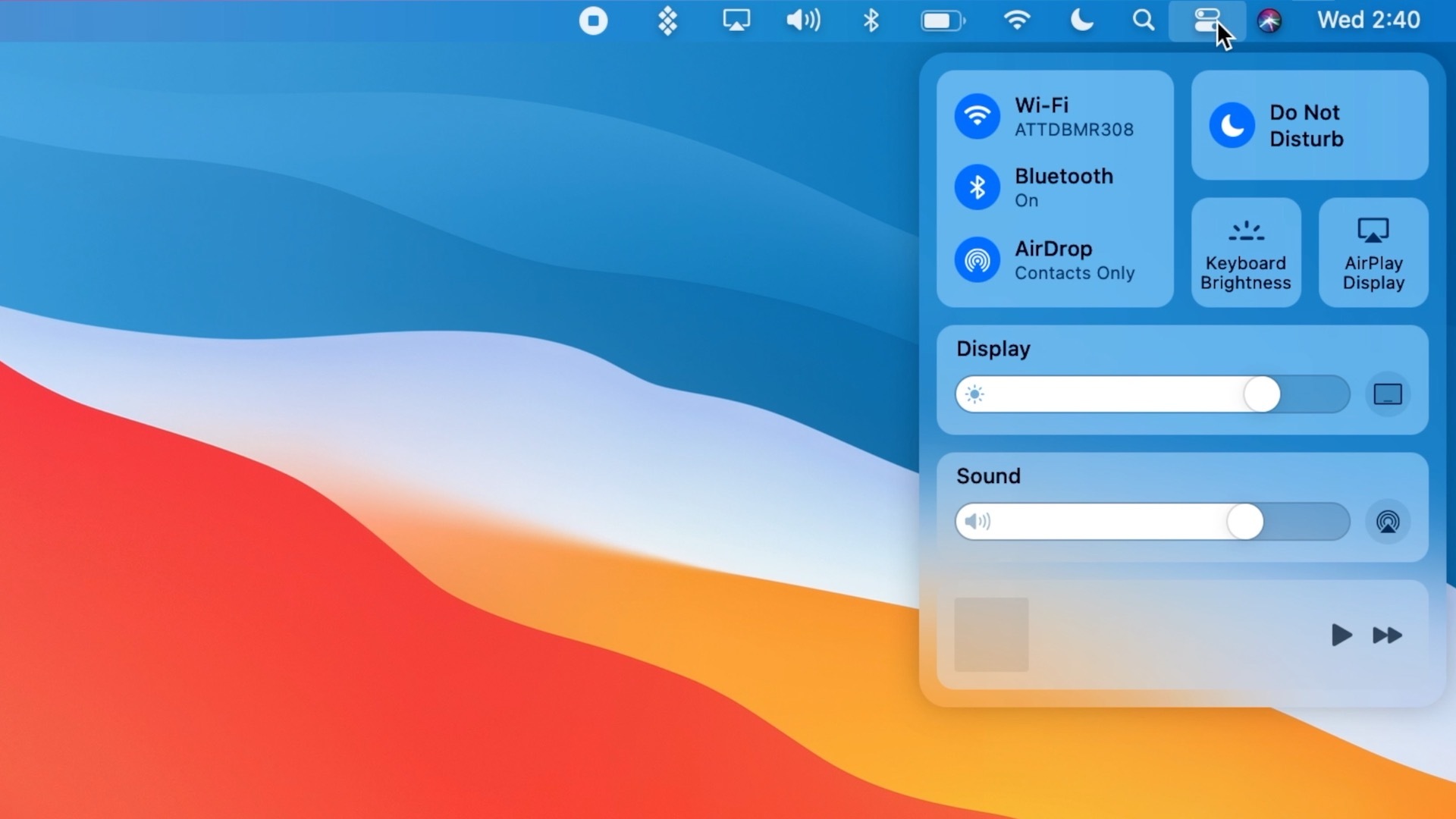The height and width of the screenshot is (819, 1456).
Task: Press the Play button in Now Playing
Action: click(x=1342, y=635)
